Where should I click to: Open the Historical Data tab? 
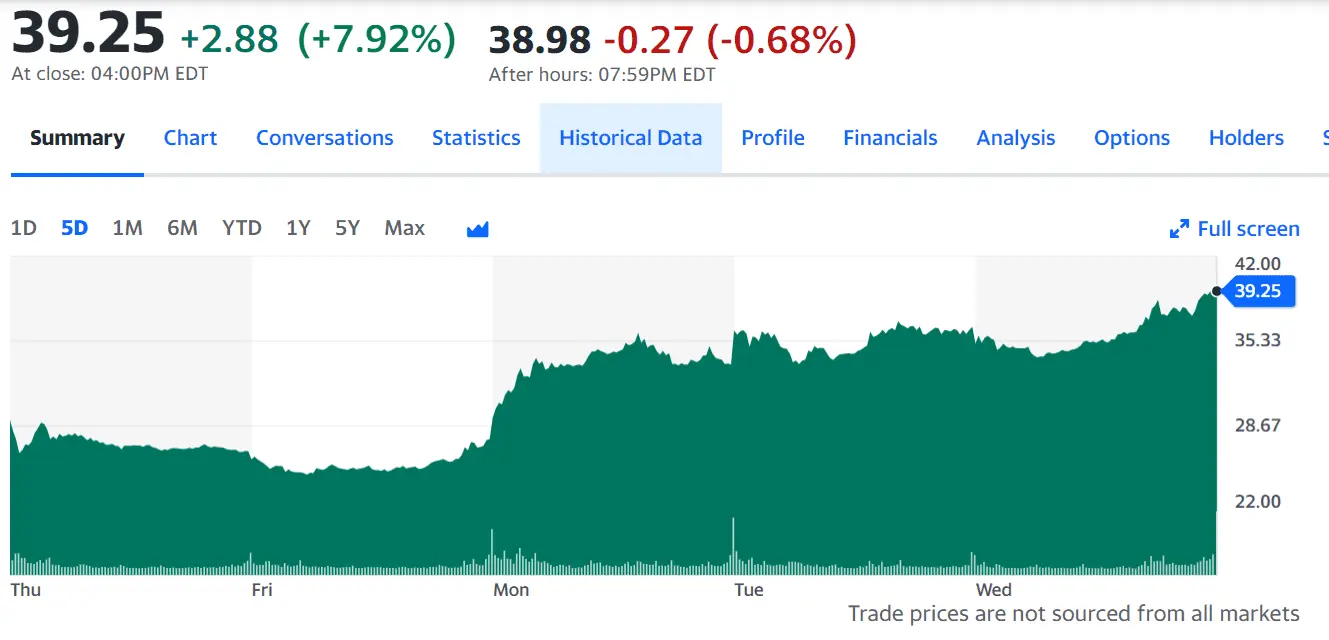pyautogui.click(x=630, y=138)
